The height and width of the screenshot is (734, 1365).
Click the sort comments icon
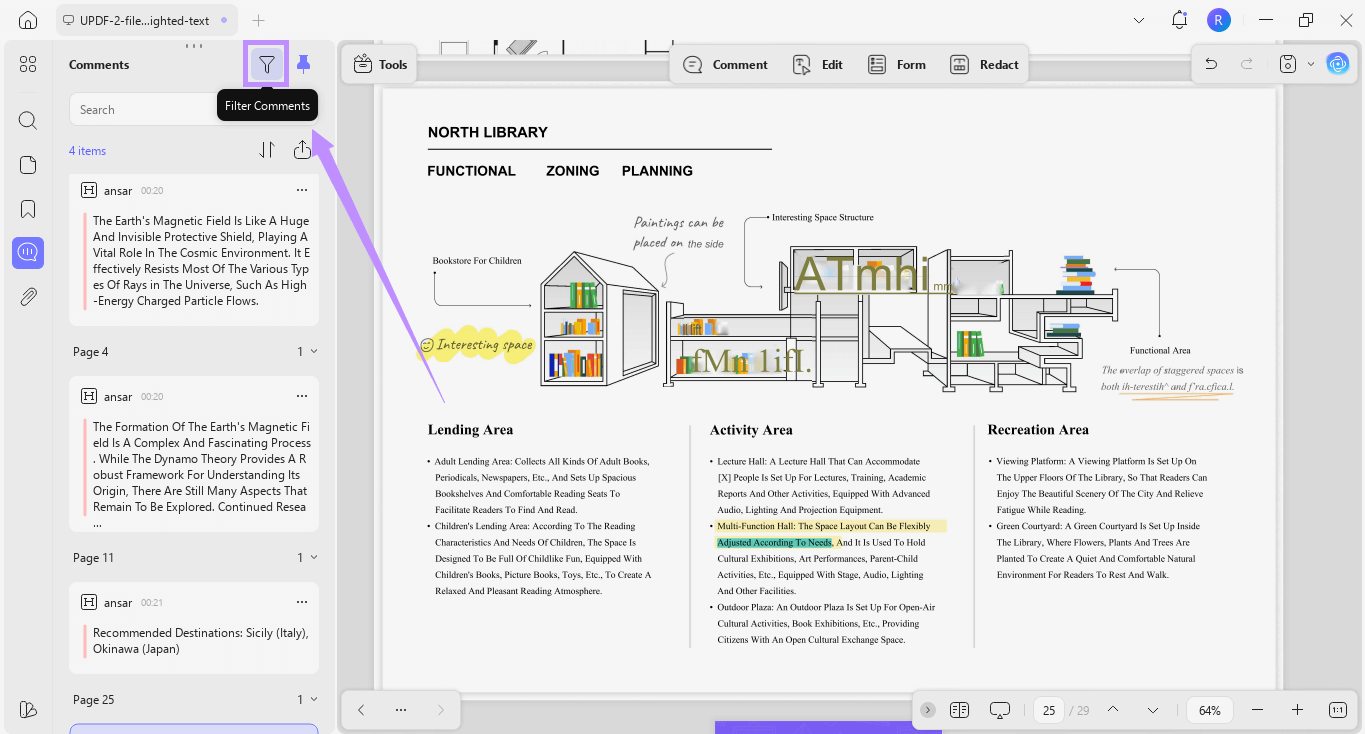tap(267, 150)
